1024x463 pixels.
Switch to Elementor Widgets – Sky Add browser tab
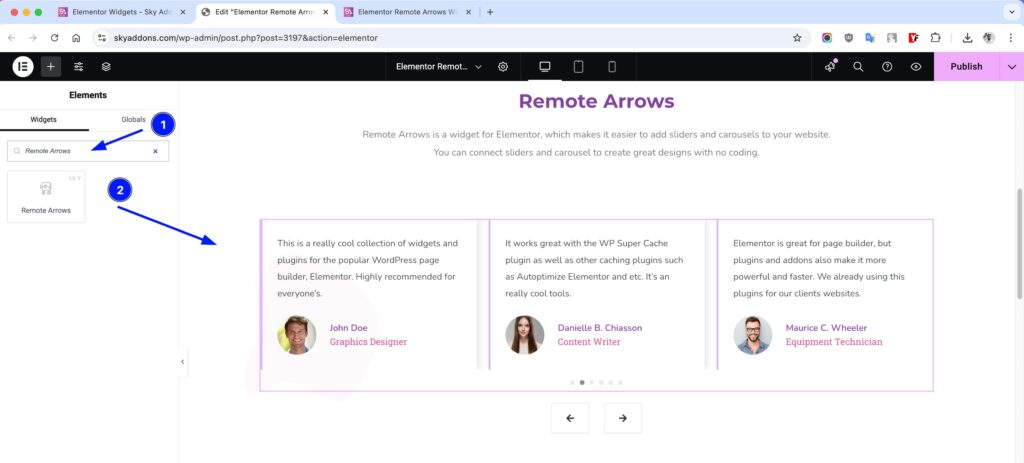pos(123,12)
